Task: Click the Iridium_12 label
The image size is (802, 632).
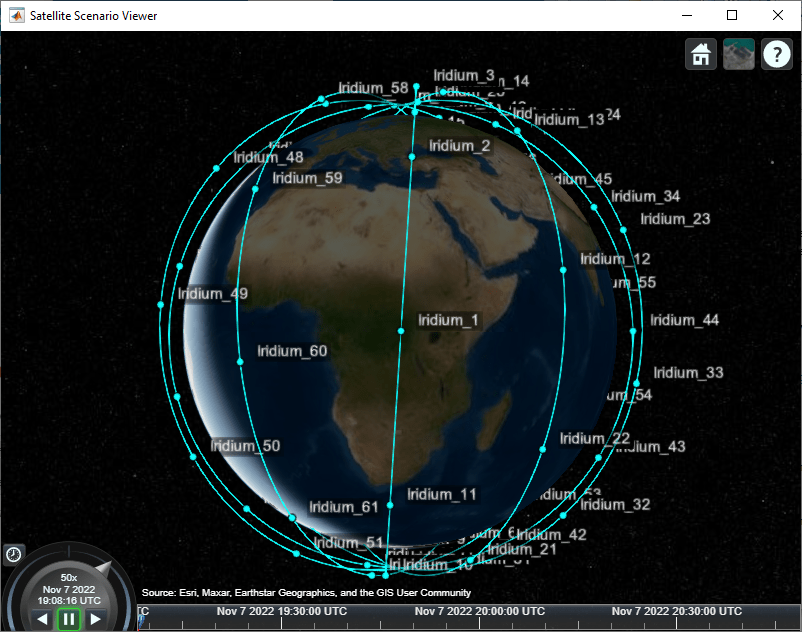Action: [x=615, y=259]
